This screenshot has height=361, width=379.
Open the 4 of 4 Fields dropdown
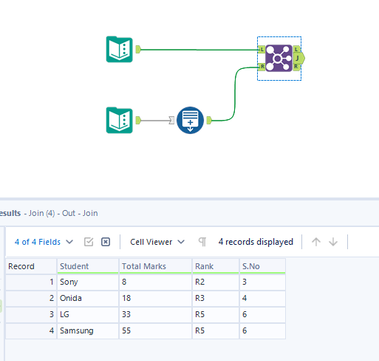pos(44,242)
